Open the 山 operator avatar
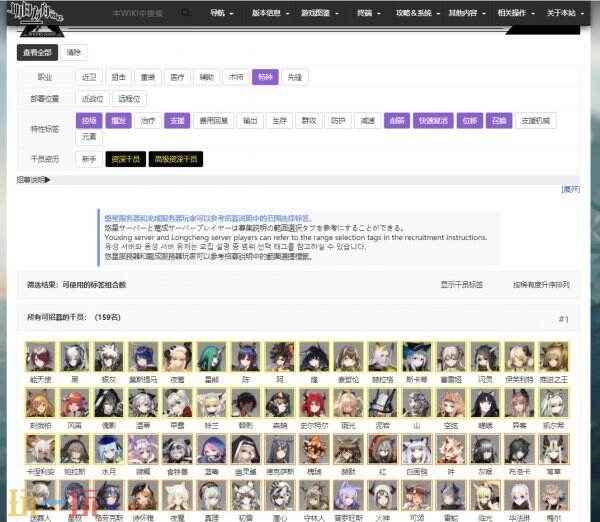The image size is (600, 522). (417, 403)
